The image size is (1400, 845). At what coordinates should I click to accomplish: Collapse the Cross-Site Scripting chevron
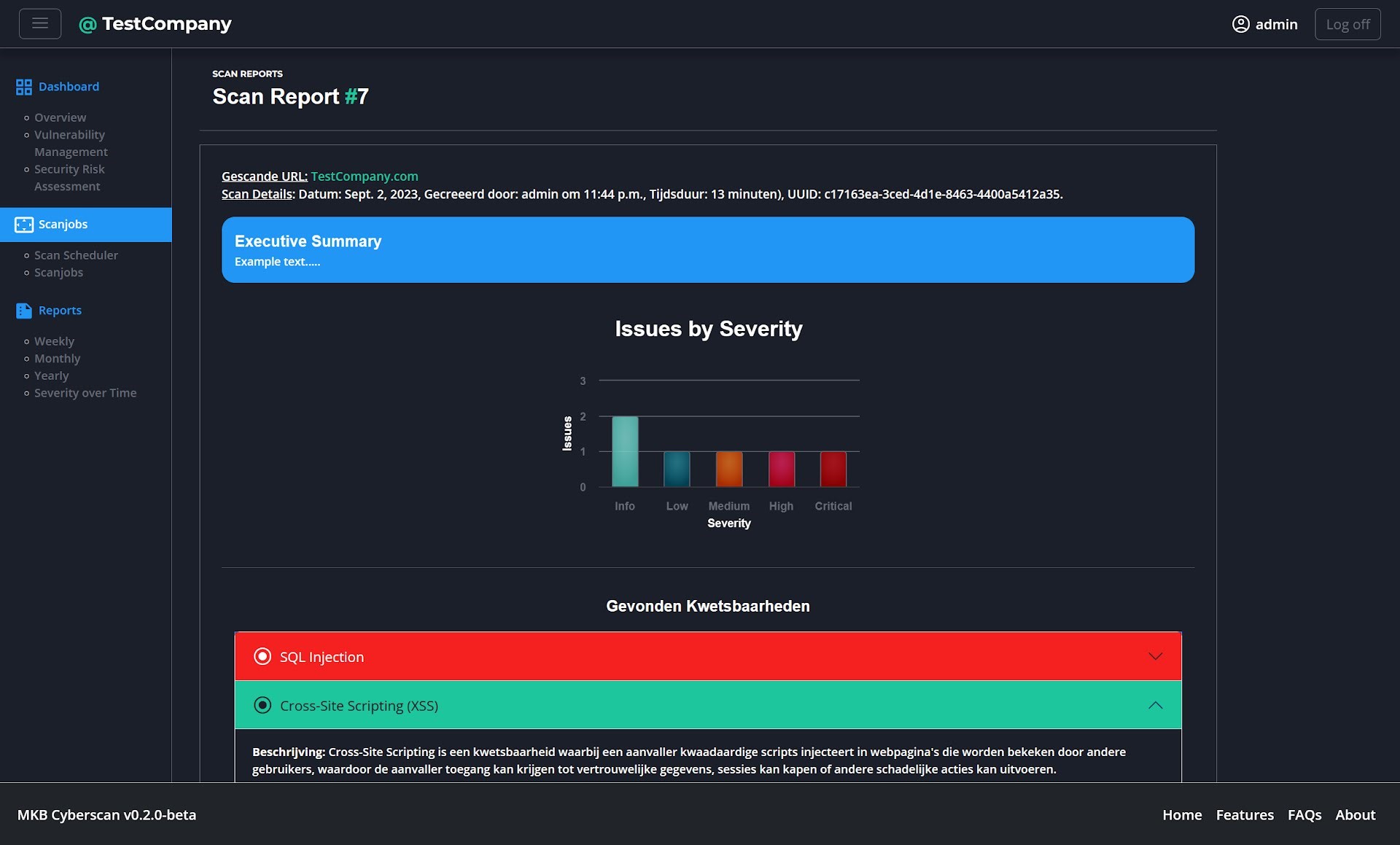[1155, 705]
